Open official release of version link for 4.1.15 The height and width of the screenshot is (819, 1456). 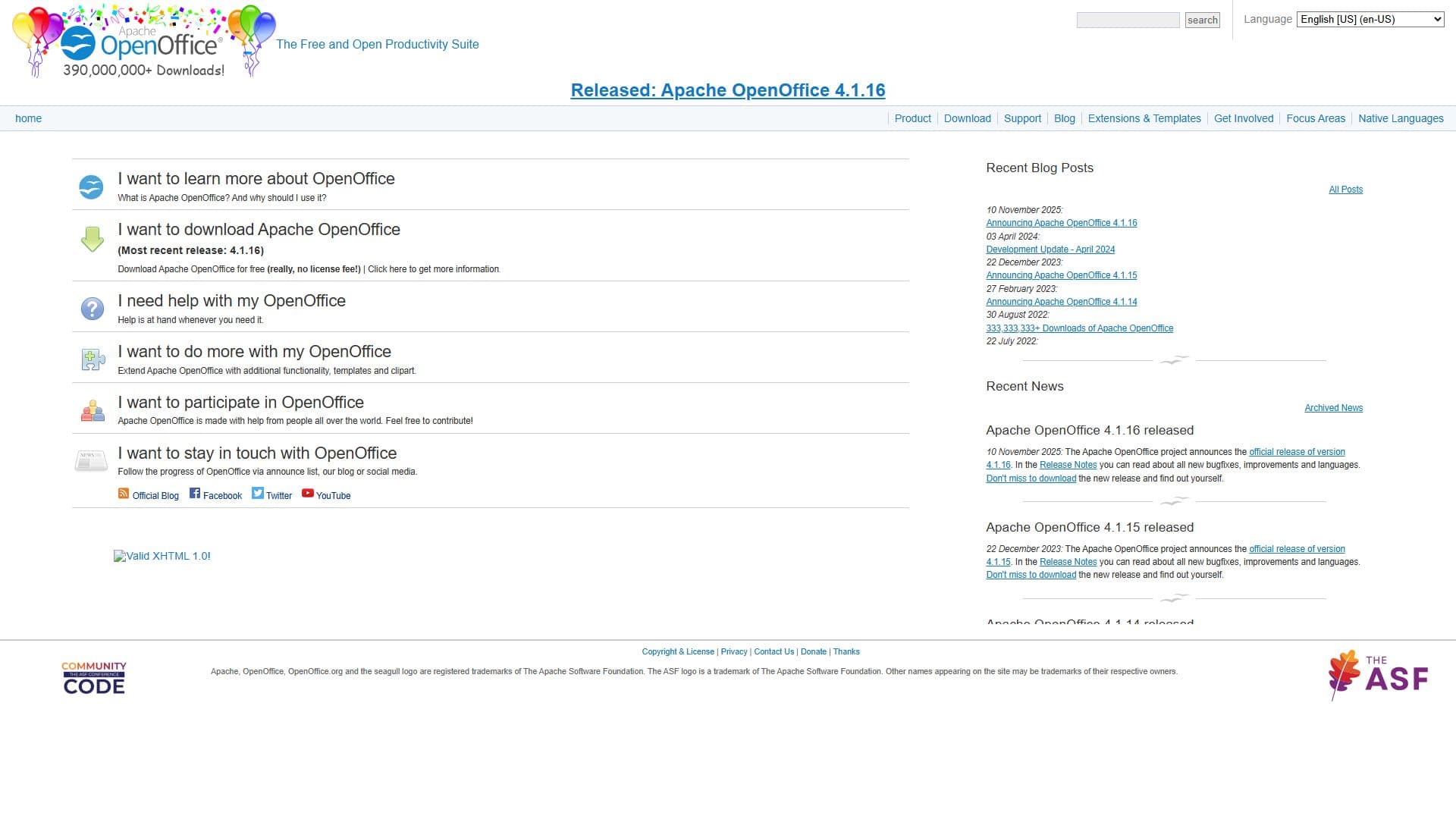click(x=1297, y=549)
